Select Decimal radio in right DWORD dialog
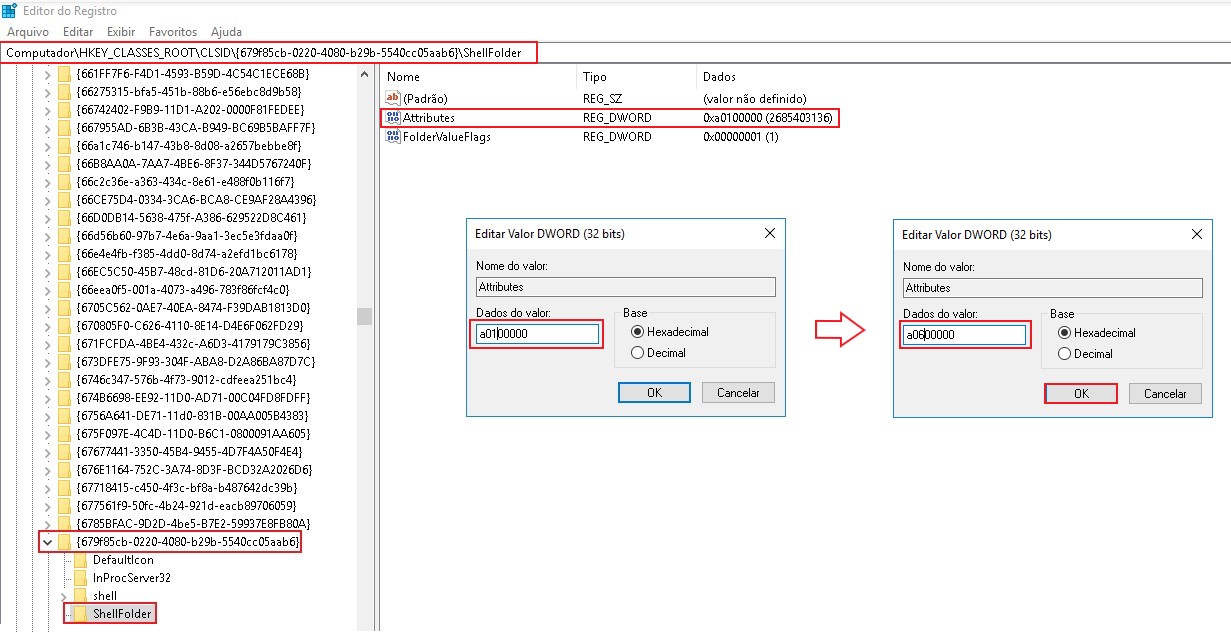 pos(1064,354)
